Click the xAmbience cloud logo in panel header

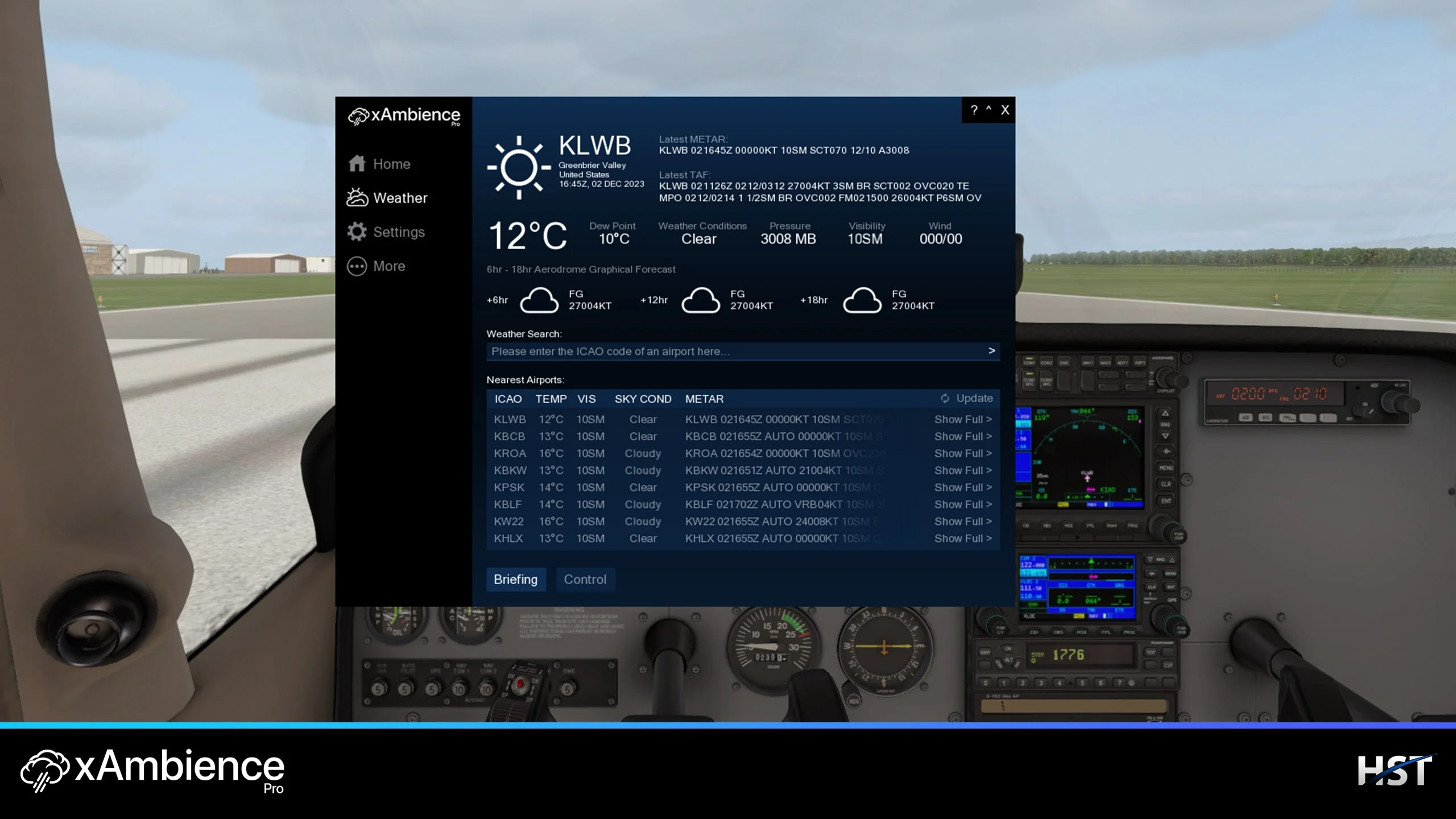click(358, 117)
